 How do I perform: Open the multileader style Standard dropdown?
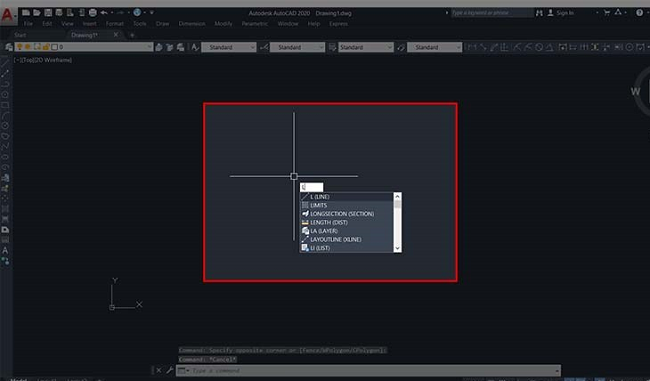[434, 47]
